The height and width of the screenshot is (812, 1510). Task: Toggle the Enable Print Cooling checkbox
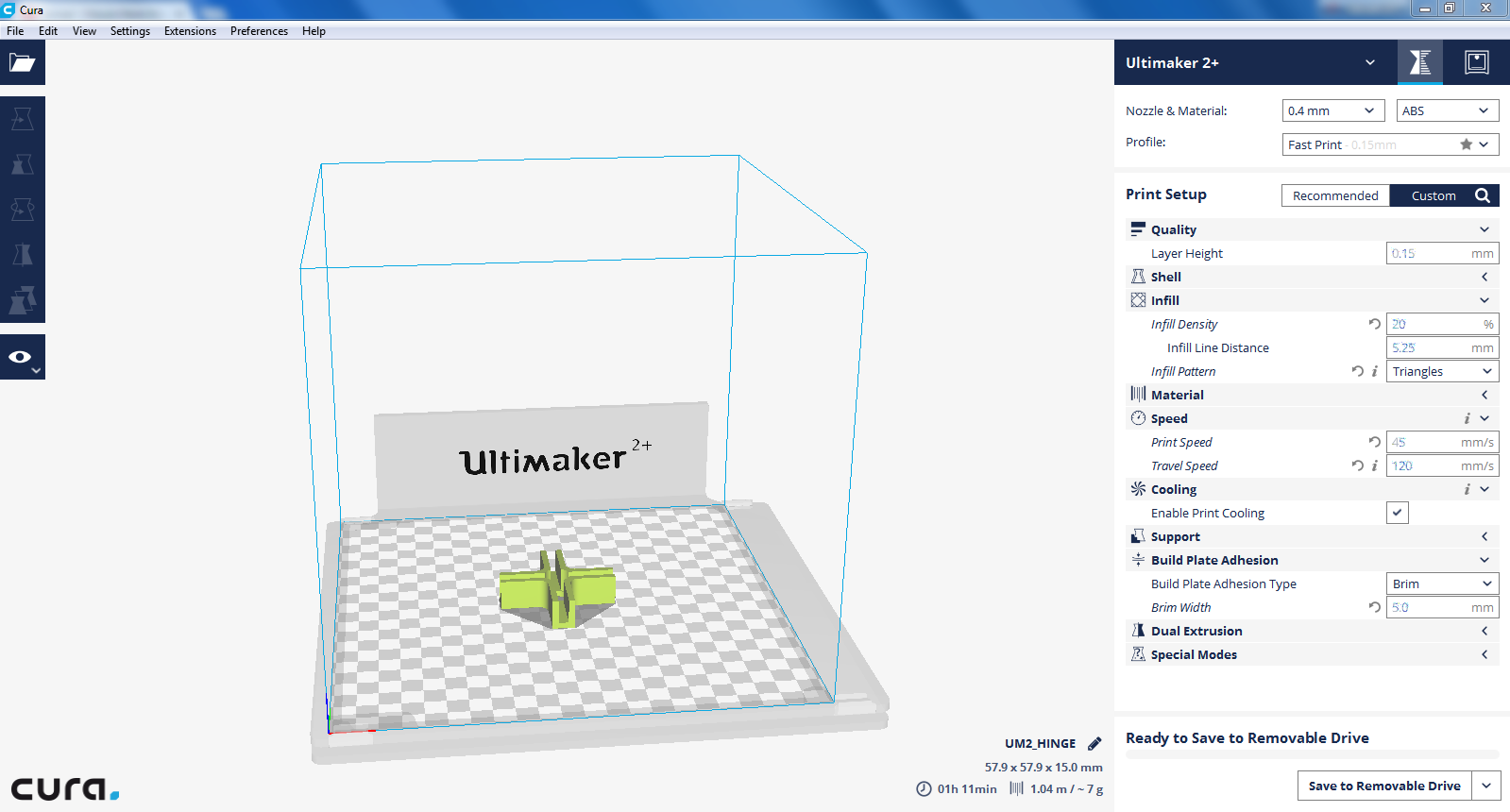click(1398, 513)
